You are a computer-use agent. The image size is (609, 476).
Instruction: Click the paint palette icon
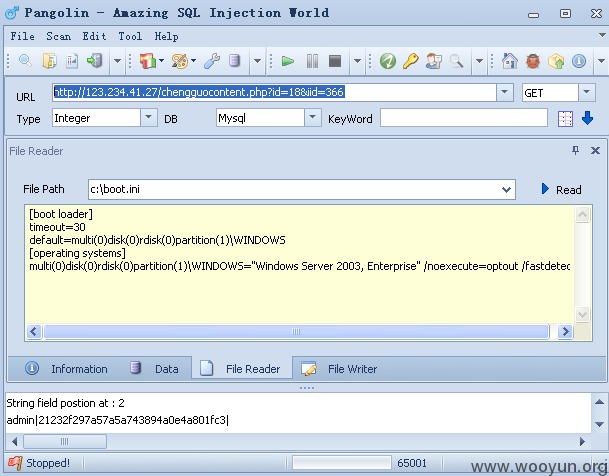(x=179, y=61)
